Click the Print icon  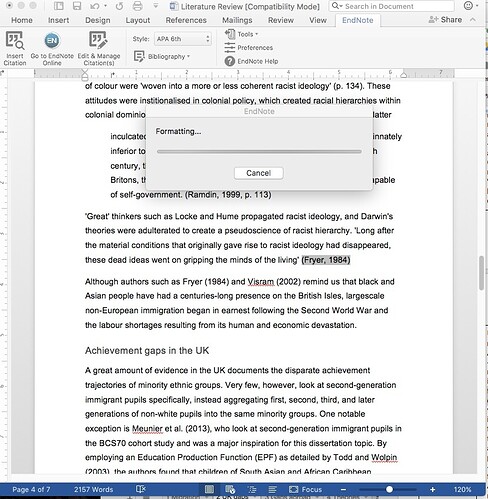137,6
